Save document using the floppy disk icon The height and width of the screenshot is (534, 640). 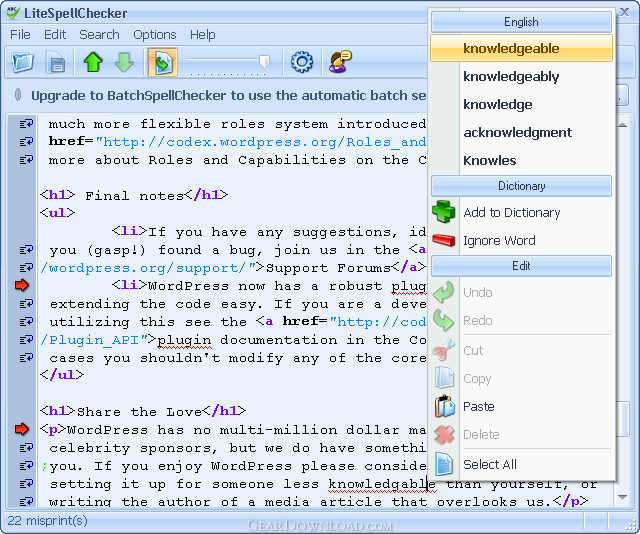[56, 62]
